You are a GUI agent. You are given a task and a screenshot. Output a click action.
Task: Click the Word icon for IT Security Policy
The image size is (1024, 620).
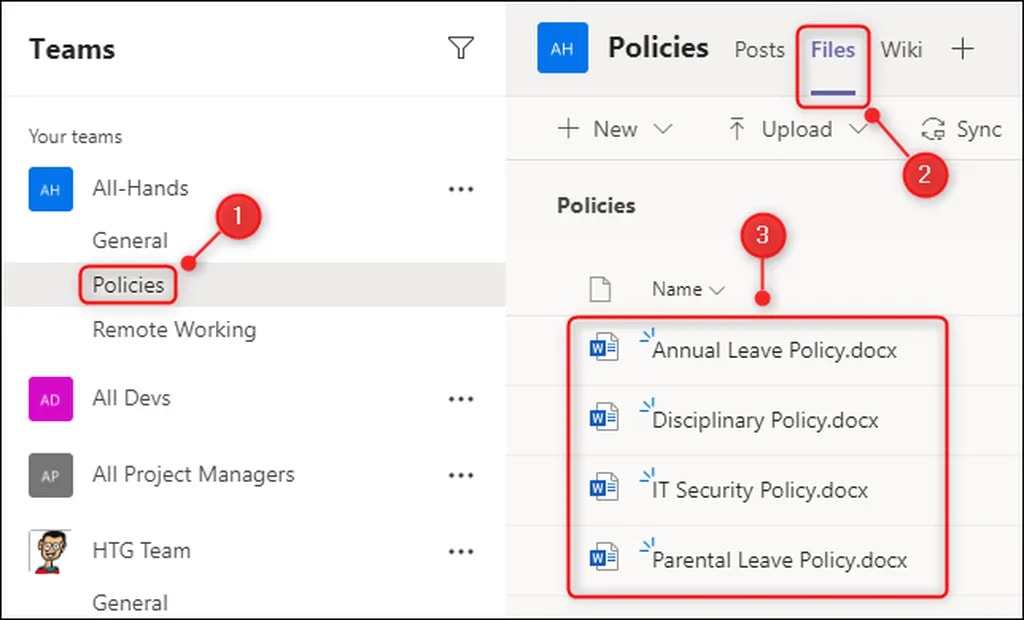604,489
